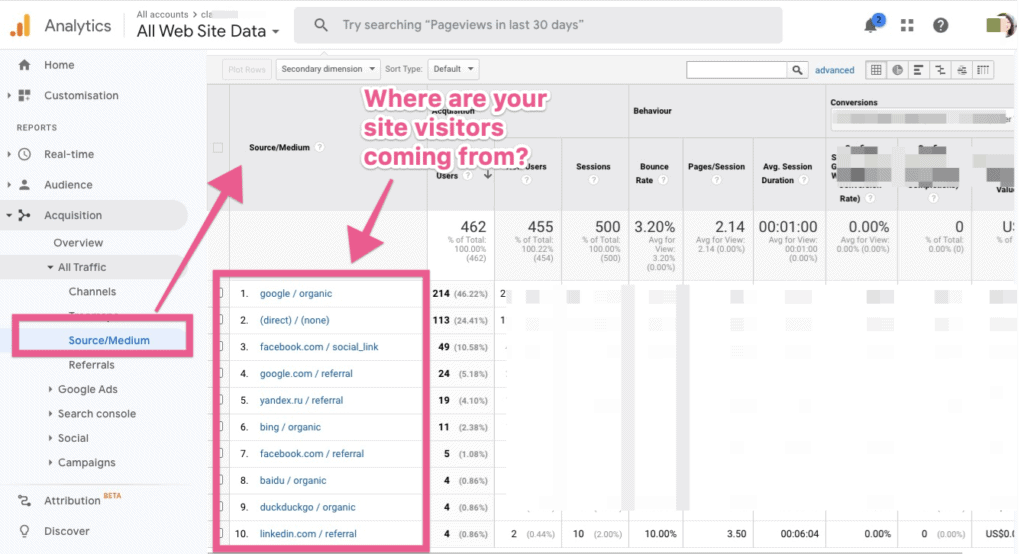Expand the Audience reports section
Image resolution: width=1024 pixels, height=554 pixels.
pyautogui.click(x=8, y=185)
